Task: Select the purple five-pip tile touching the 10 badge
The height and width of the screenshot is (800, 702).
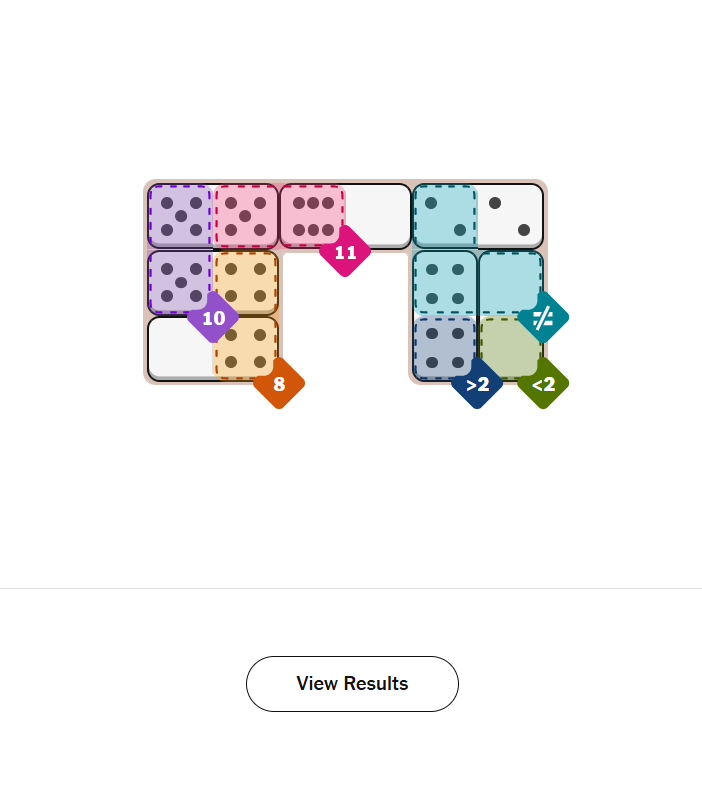Action: pyautogui.click(x=180, y=280)
